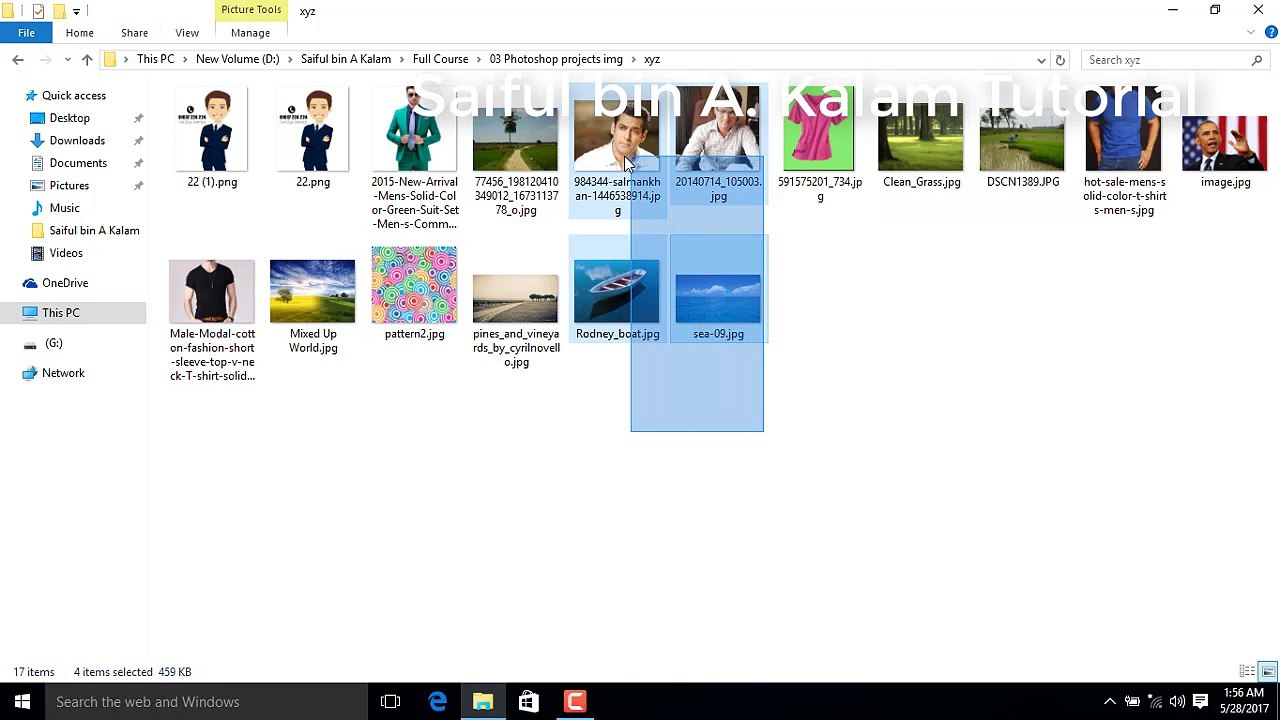
Task: Select the Male-Modal black t-shirt file
Action: pos(212,320)
